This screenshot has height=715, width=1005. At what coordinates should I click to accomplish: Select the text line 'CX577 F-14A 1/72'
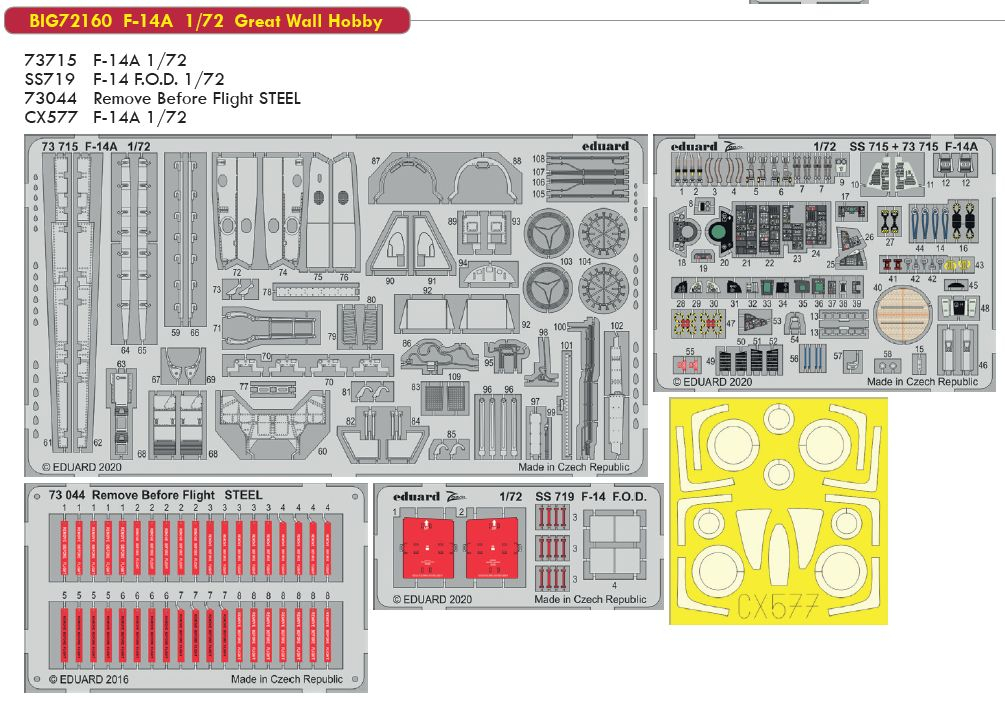tap(106, 117)
